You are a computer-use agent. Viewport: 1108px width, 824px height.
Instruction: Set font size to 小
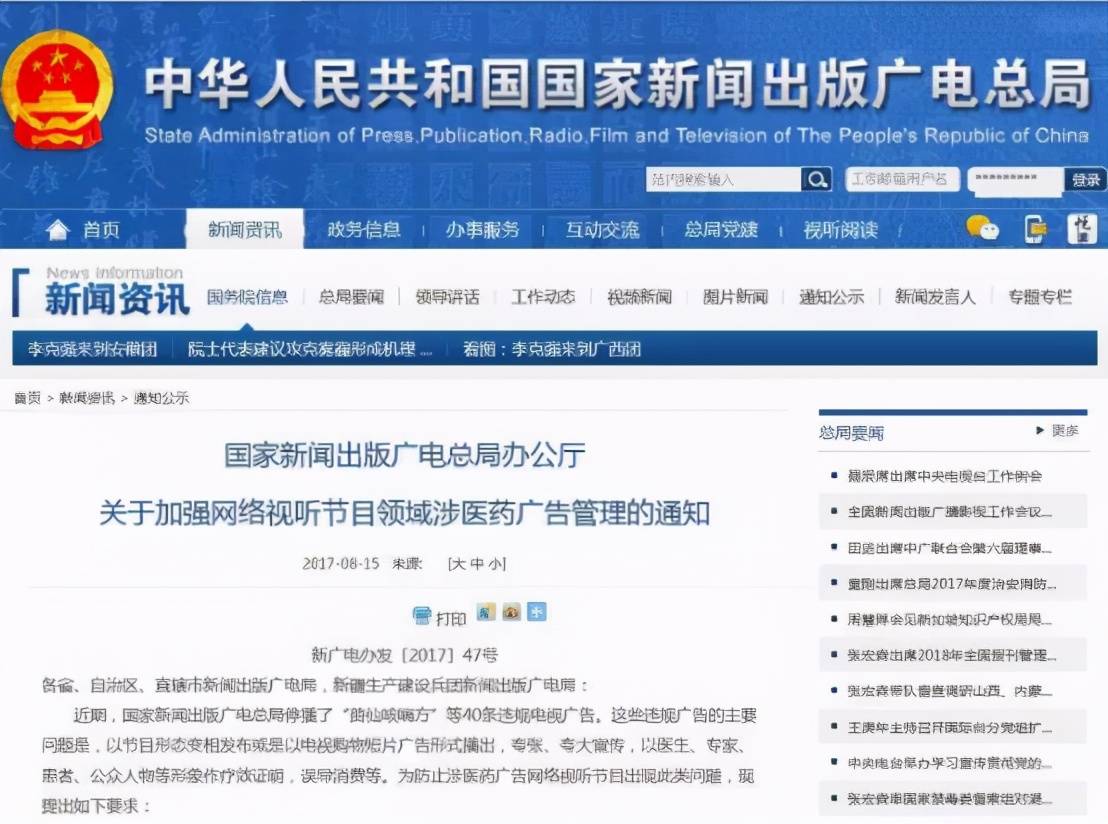(x=495, y=564)
